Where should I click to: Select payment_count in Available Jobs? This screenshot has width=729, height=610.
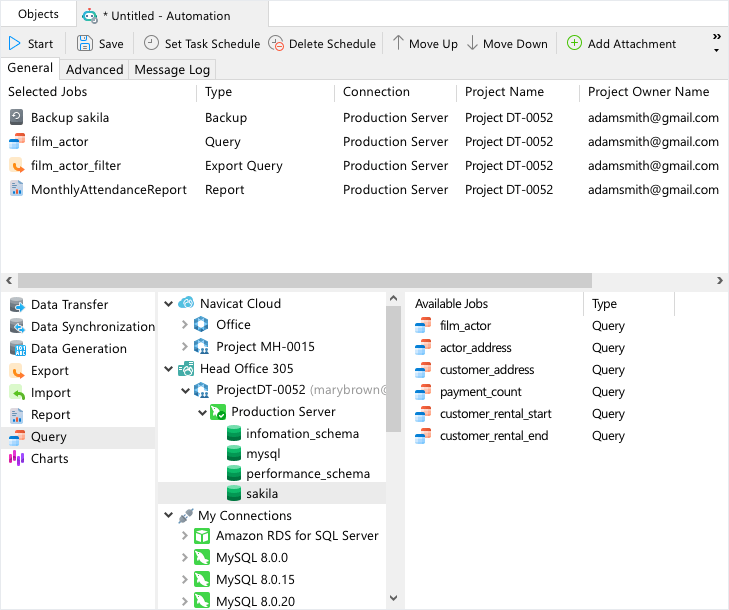click(x=480, y=392)
